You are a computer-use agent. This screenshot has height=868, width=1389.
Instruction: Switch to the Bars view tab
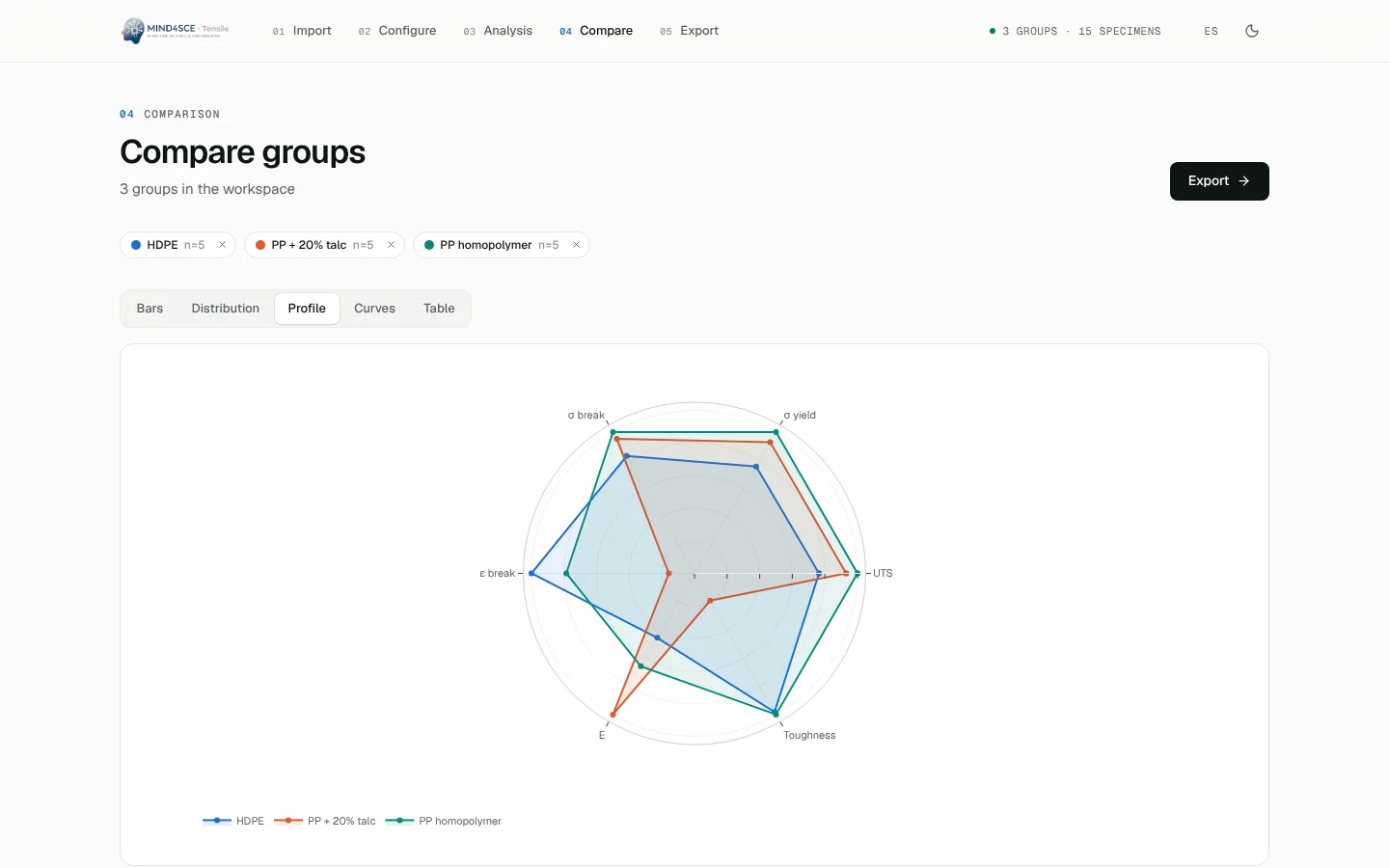coord(150,309)
